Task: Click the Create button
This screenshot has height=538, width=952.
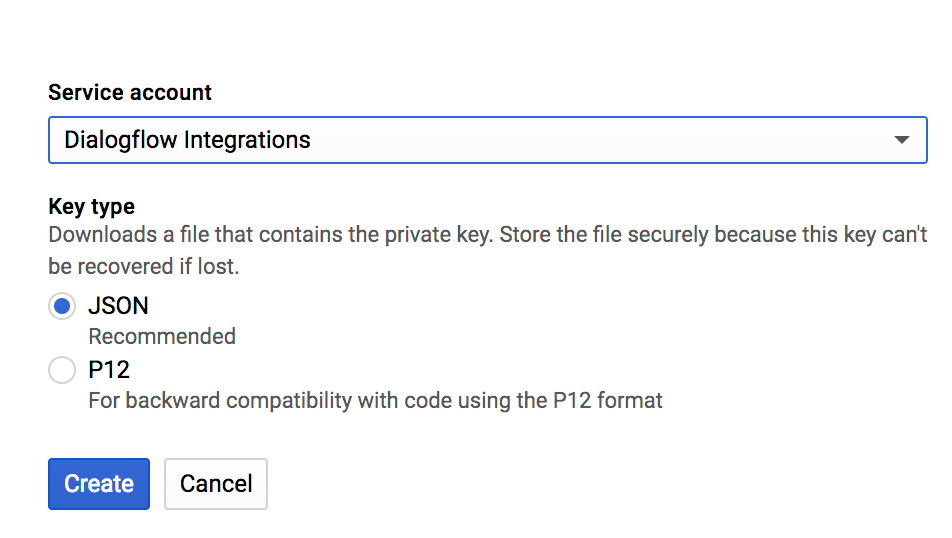Action: [99, 484]
